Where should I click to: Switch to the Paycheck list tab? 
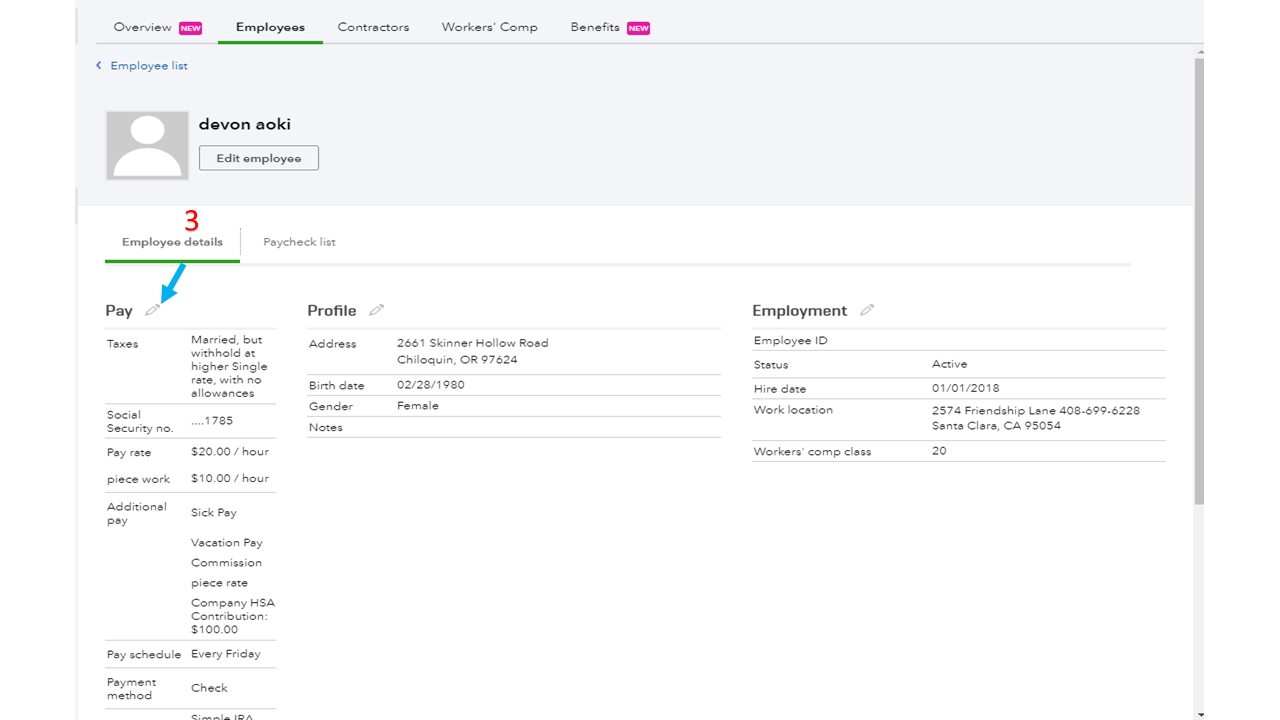pos(299,241)
